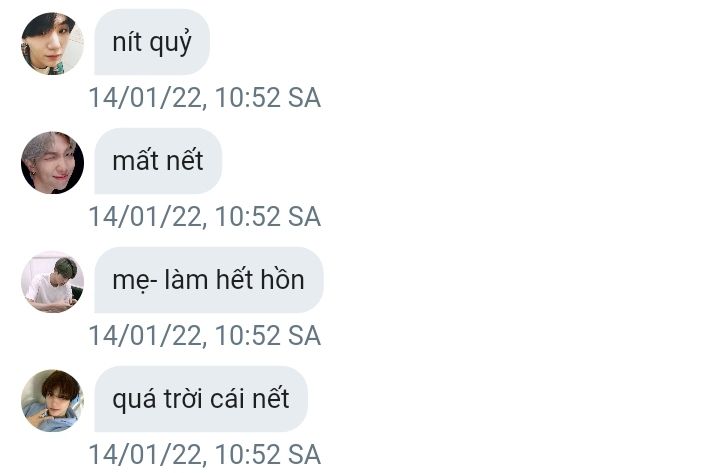720x473 pixels.
Task: Select the avatar next to "quá trời cái nết"
Action: pyautogui.click(x=52, y=400)
